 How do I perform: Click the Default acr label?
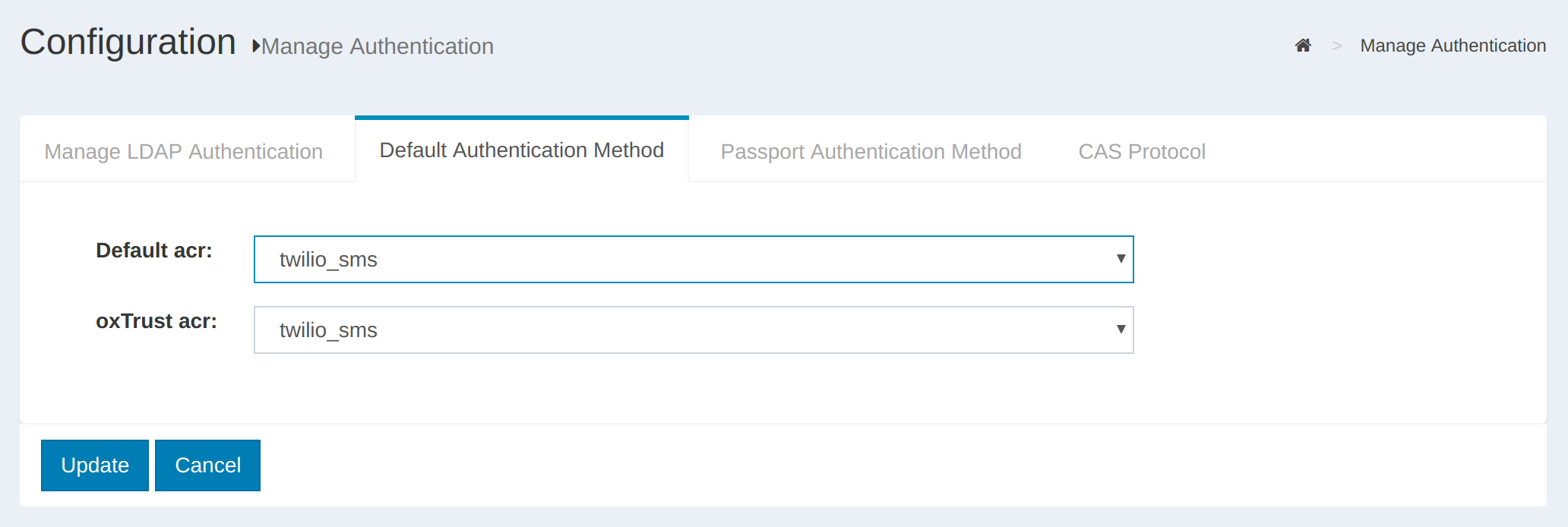tap(154, 251)
